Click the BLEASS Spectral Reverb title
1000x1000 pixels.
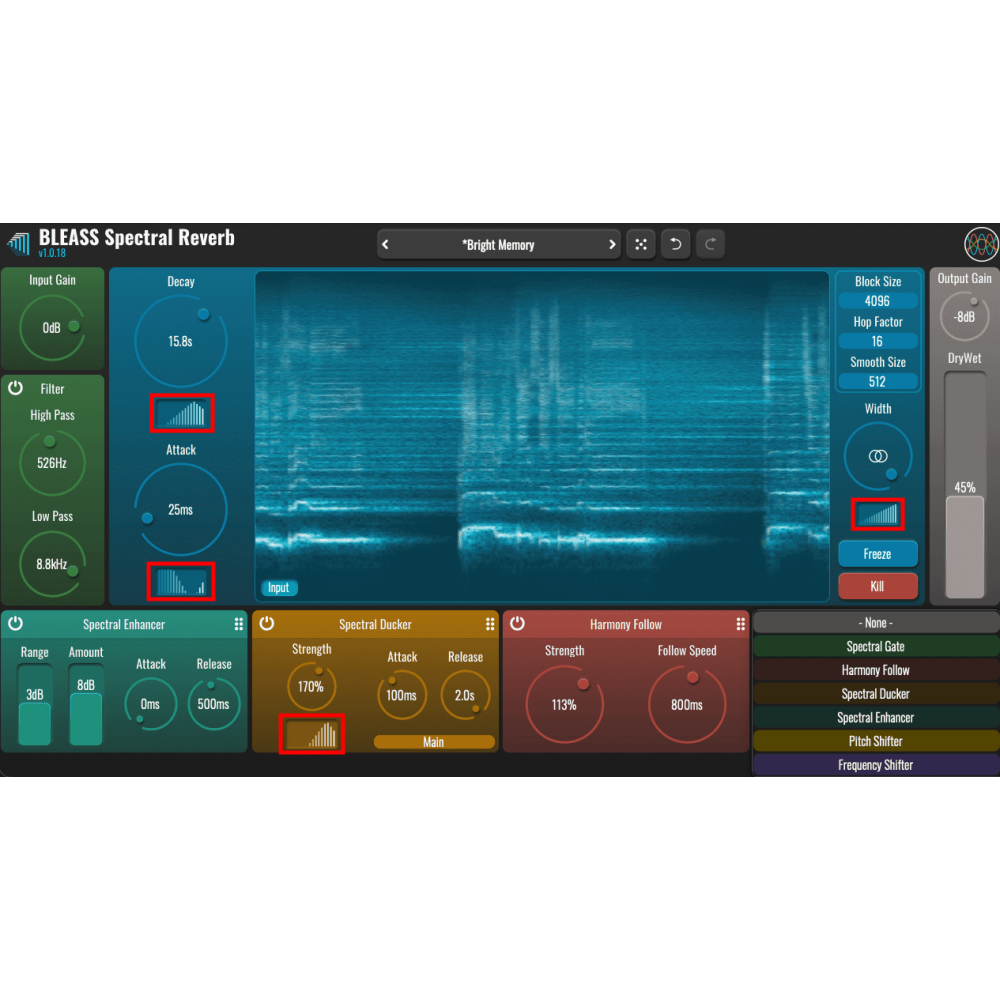point(136,237)
